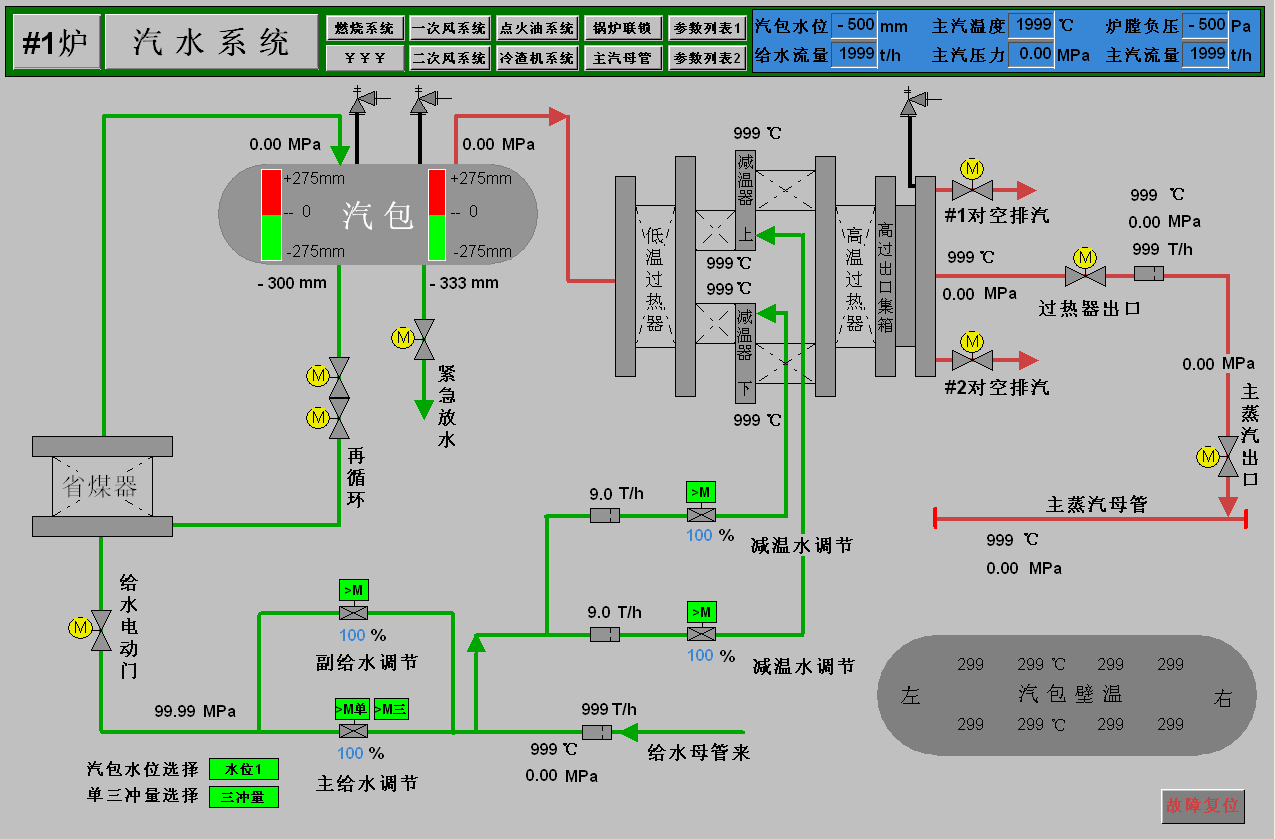Click the 主给水调节 control valve symbol
Image resolution: width=1275 pixels, height=839 pixels.
click(x=351, y=731)
